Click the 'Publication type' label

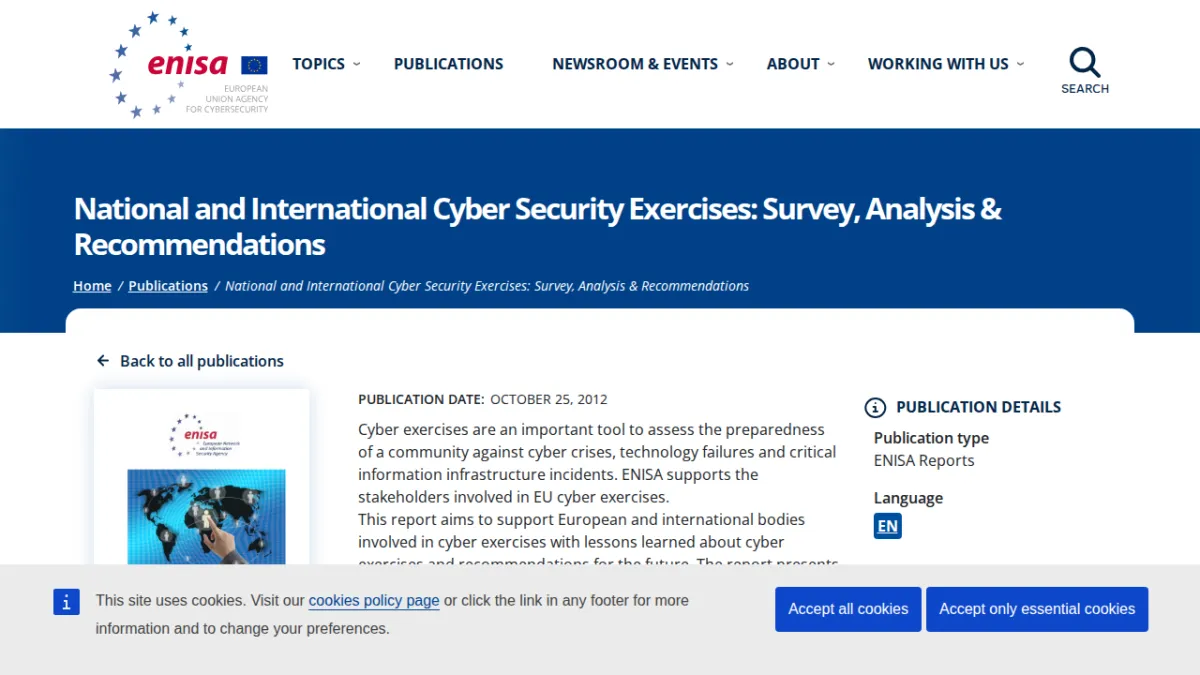[931, 438]
